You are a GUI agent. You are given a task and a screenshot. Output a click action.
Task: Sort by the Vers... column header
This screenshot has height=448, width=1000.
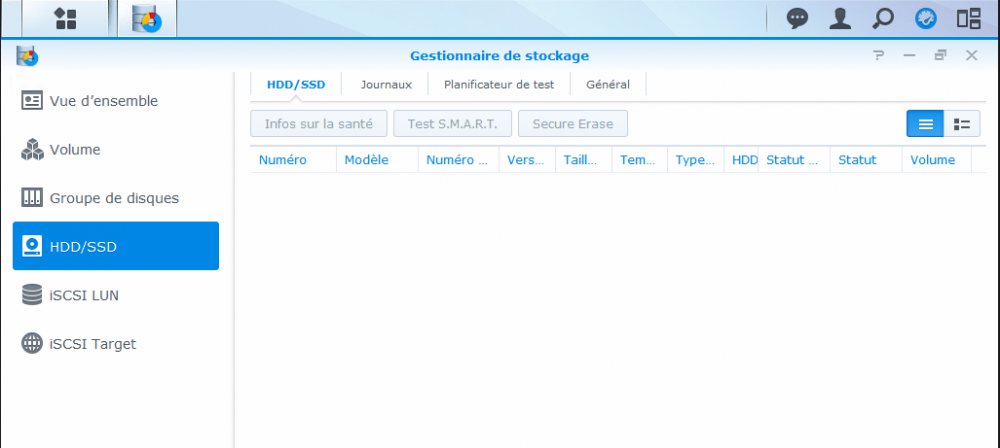coord(527,160)
